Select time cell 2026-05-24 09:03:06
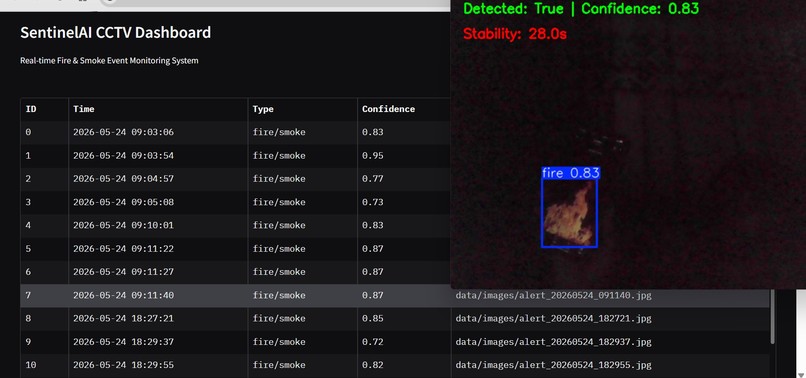Viewport: 806px width, 378px height. pos(158,132)
